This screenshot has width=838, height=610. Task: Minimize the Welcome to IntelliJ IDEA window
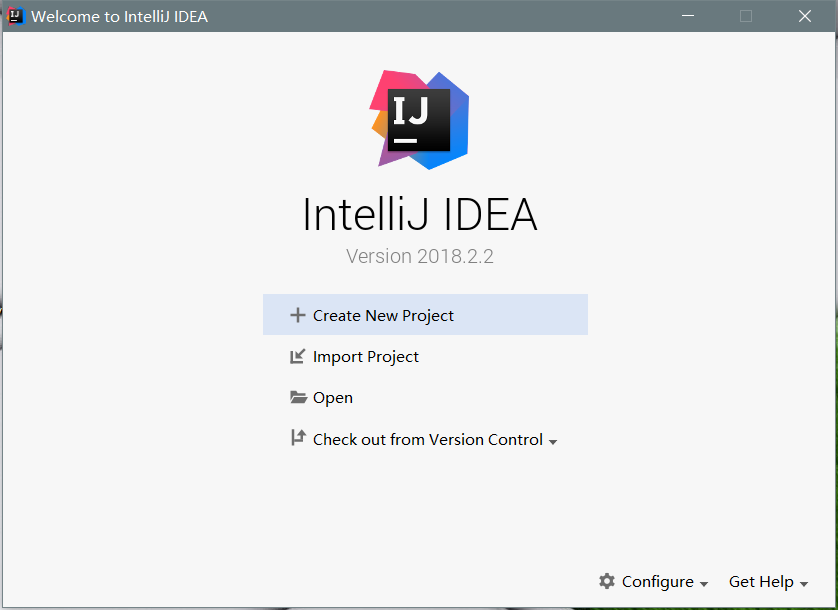687,16
